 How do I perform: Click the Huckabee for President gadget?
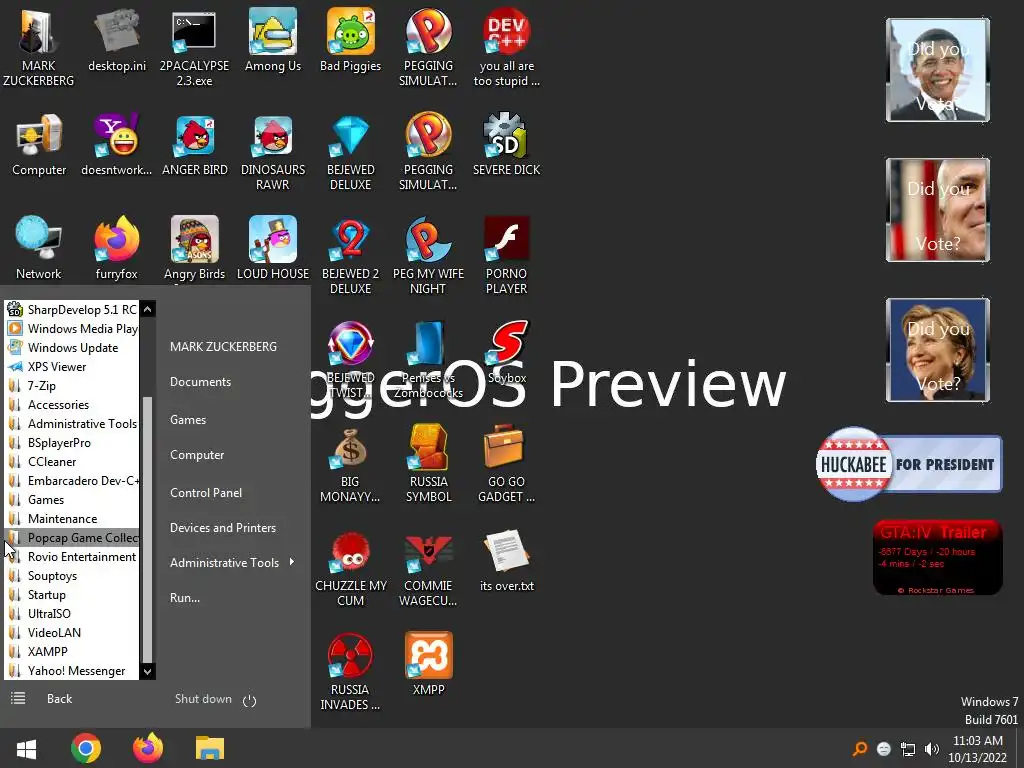[x=908, y=464]
